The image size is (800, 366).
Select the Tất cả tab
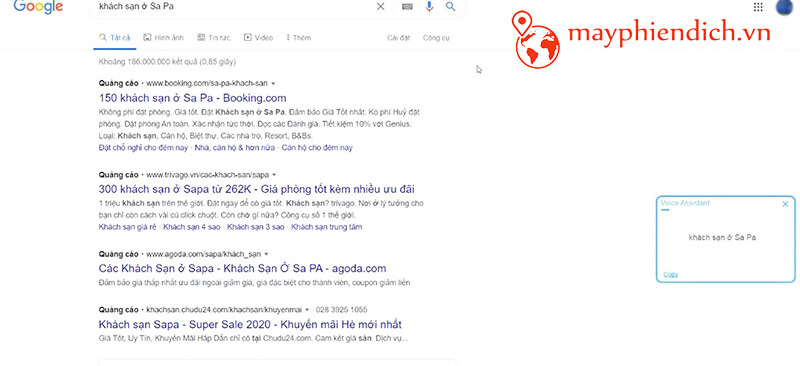pos(115,38)
